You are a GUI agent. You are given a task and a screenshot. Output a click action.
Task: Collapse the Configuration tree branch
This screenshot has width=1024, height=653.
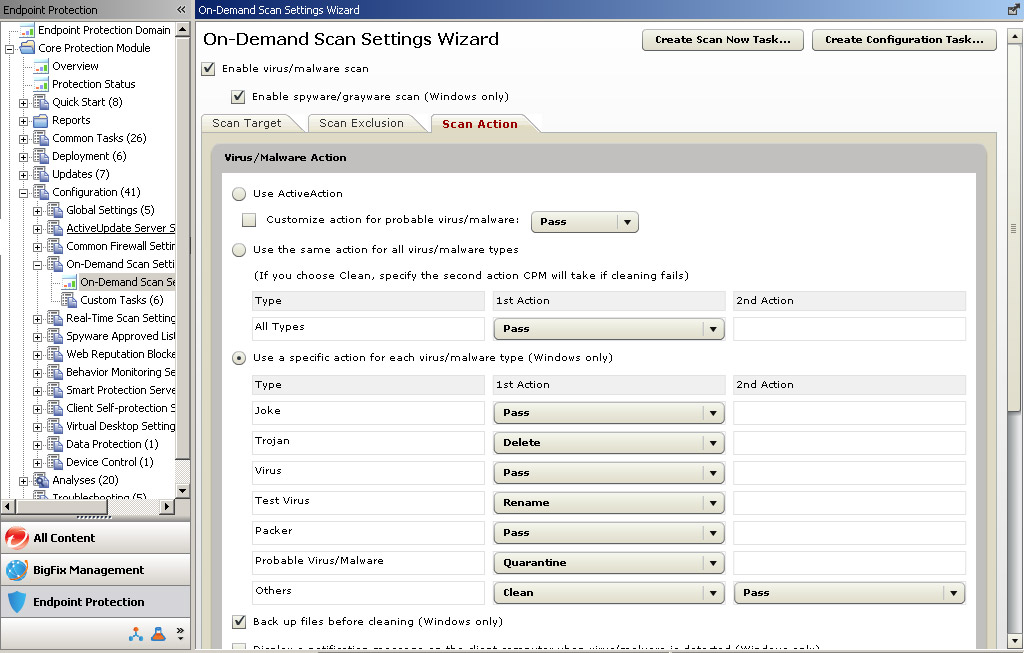tap(24, 192)
